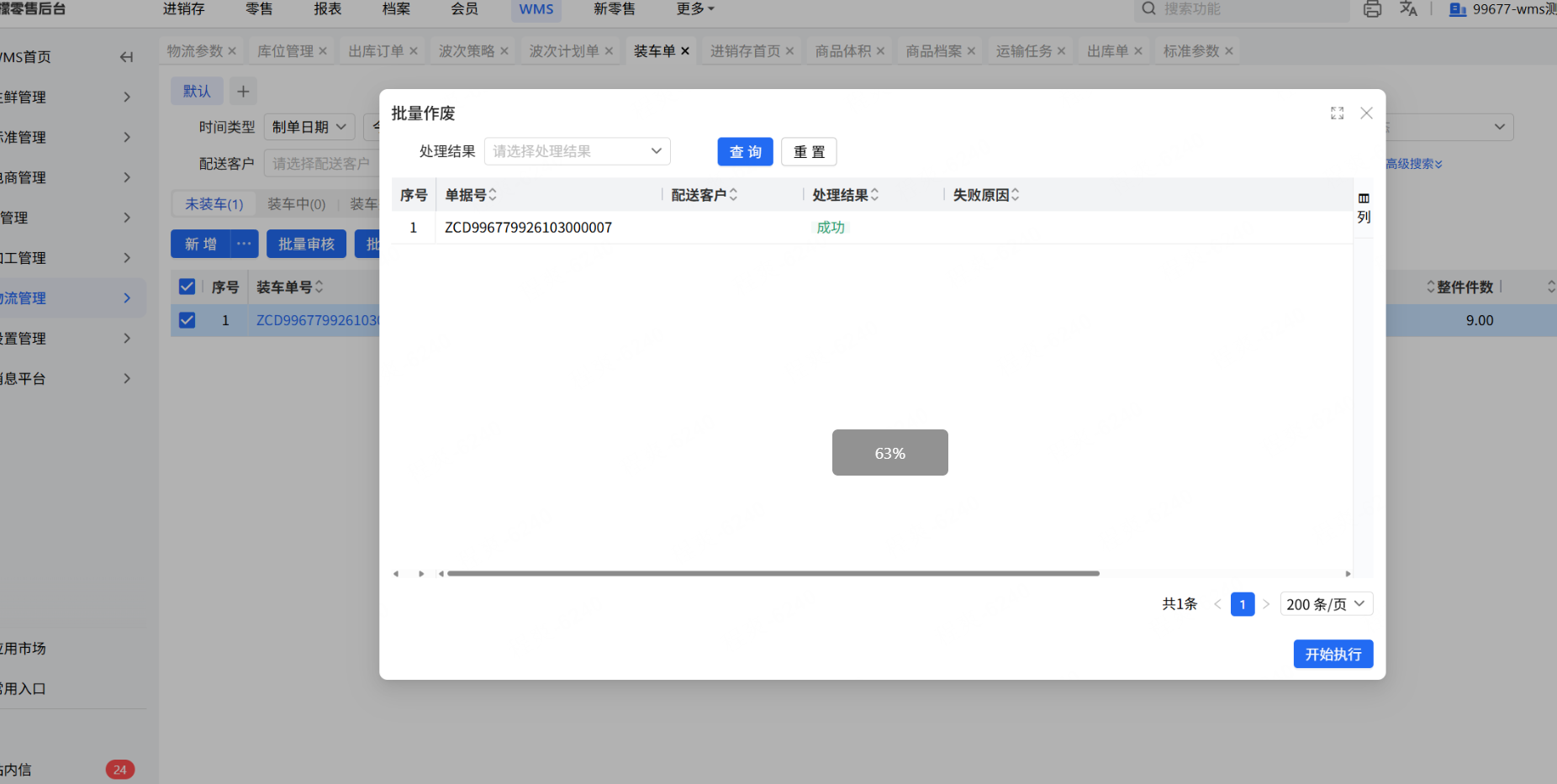Collapse the left sidebar menu
This screenshot has width=1557, height=784.
point(126,57)
